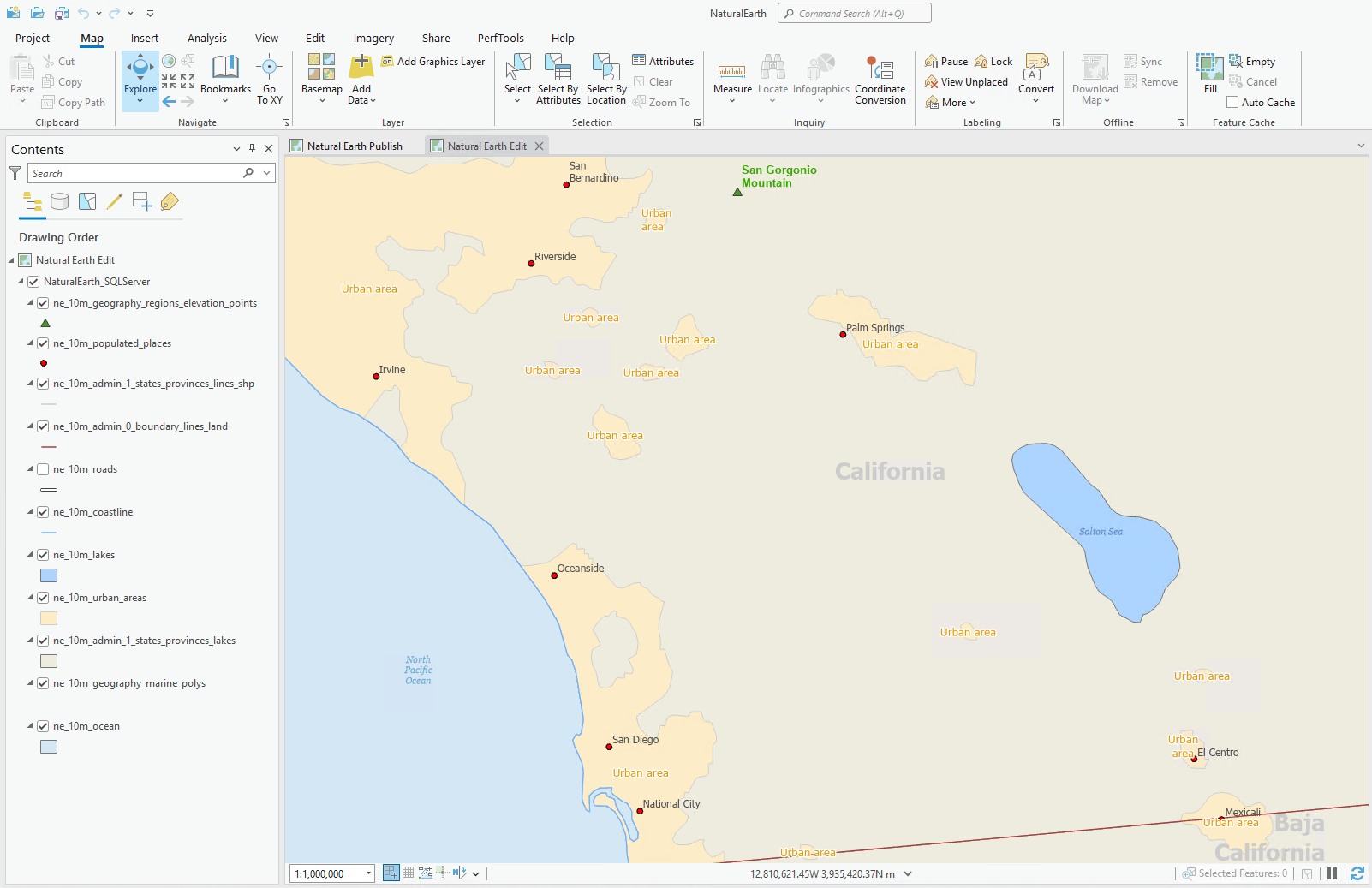Uncheck the ne_10m_ocean layer
The height and width of the screenshot is (888, 1372).
[43, 726]
